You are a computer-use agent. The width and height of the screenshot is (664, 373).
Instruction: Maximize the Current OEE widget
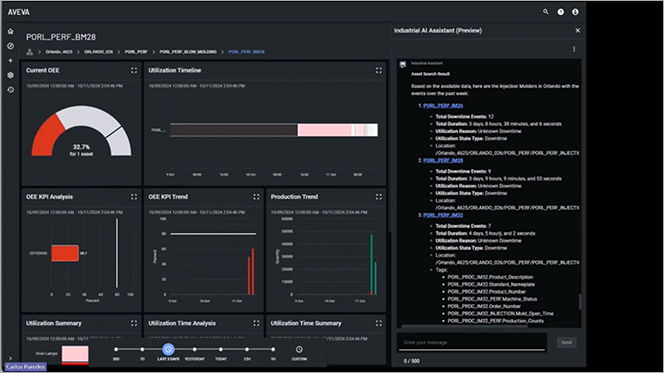[134, 70]
